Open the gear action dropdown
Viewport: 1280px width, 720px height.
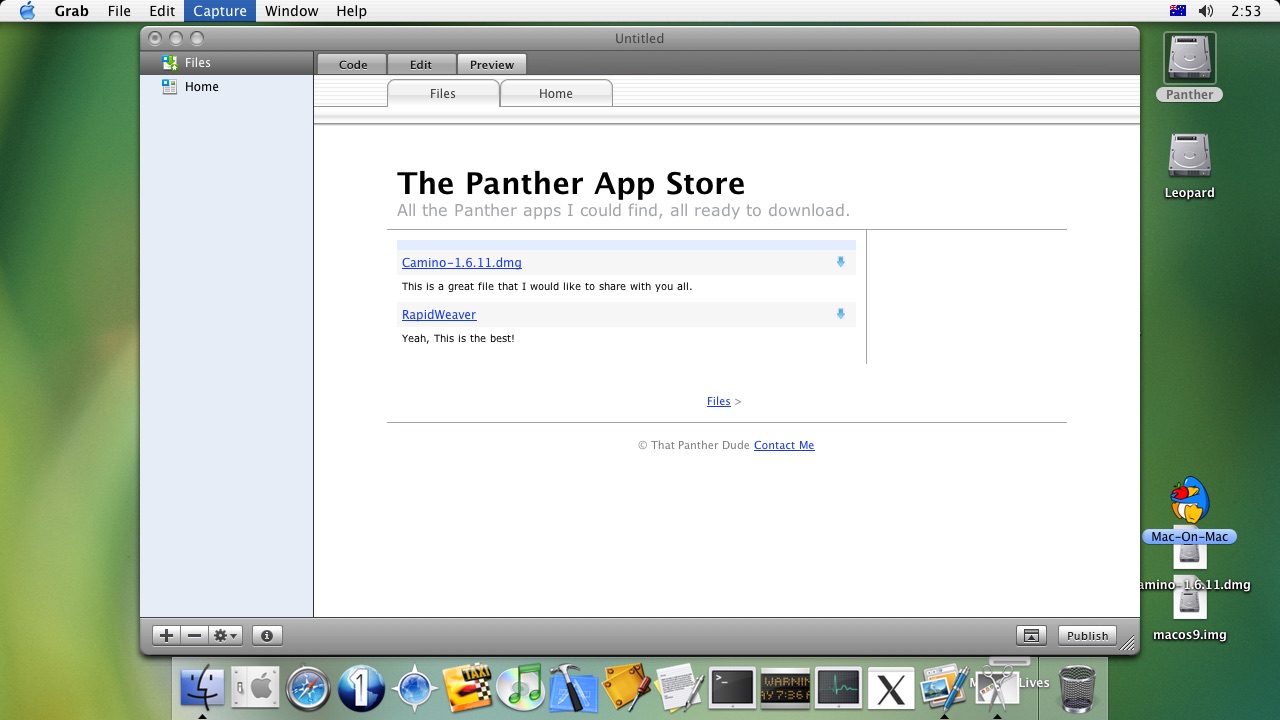coord(226,635)
